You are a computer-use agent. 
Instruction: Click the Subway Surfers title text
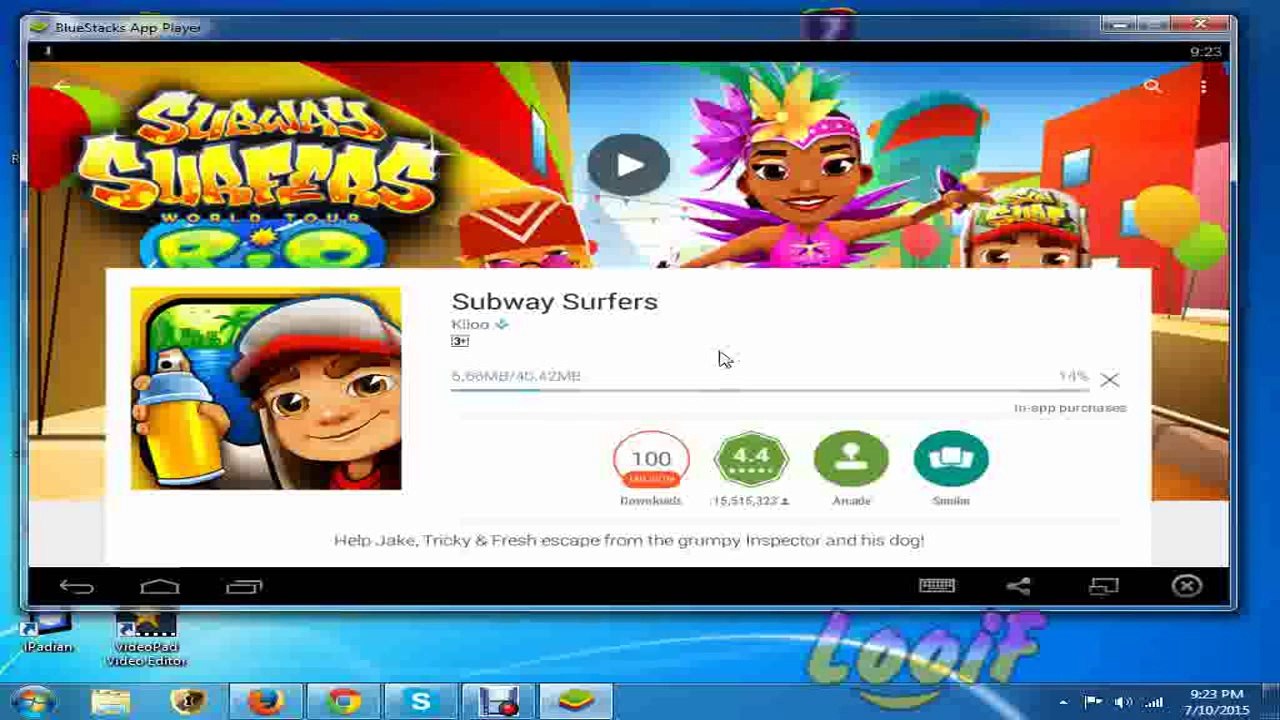[x=554, y=302]
